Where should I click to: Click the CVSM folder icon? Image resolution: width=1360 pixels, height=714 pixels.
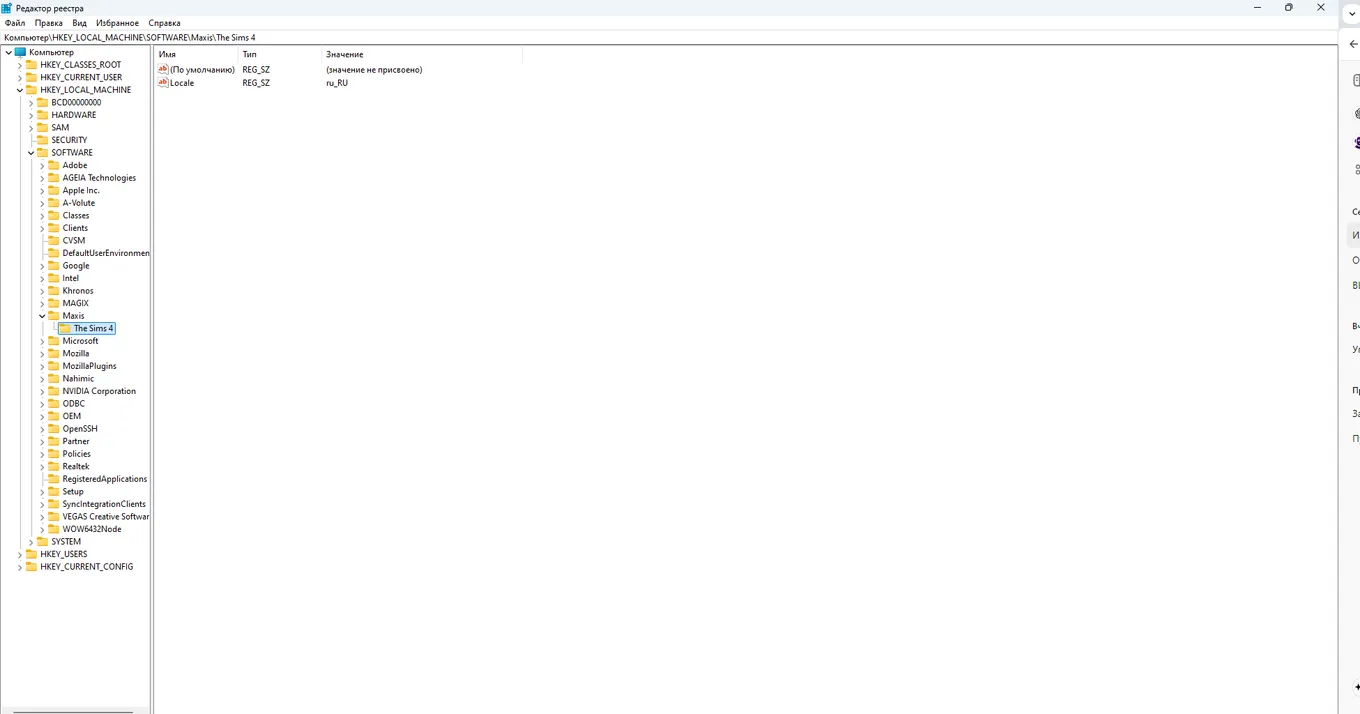pos(53,240)
